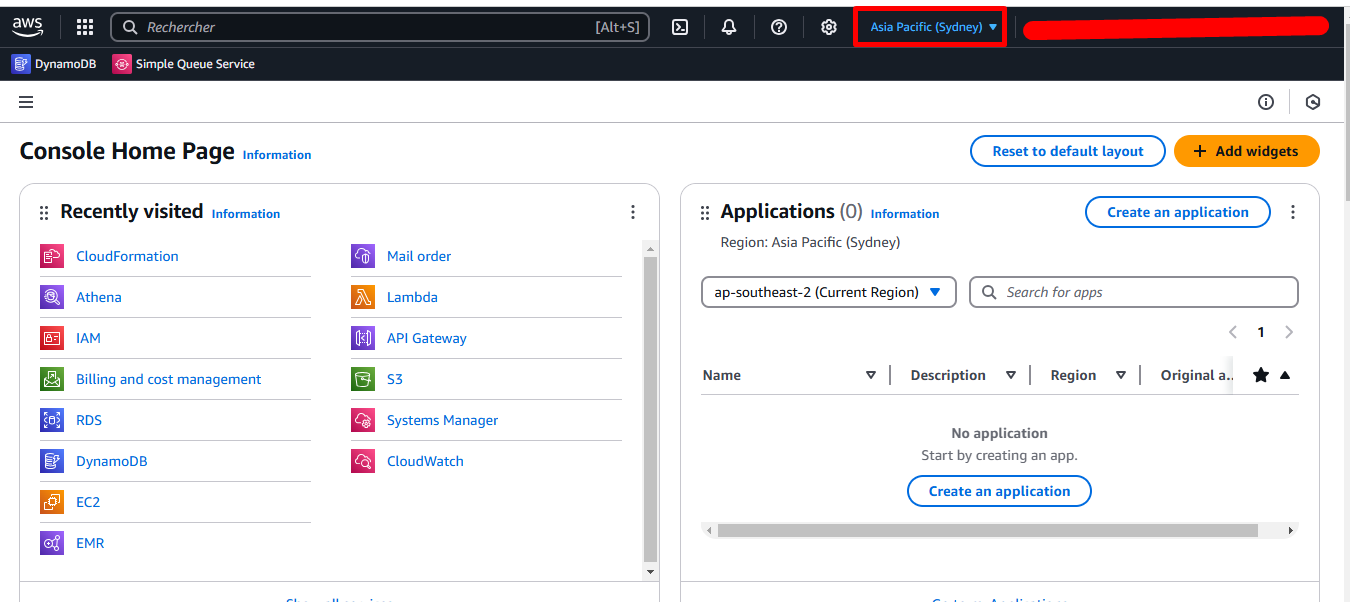This screenshot has width=1350, height=602.
Task: Open the DynamoDB favorites bar shortcut
Action: click(54, 64)
